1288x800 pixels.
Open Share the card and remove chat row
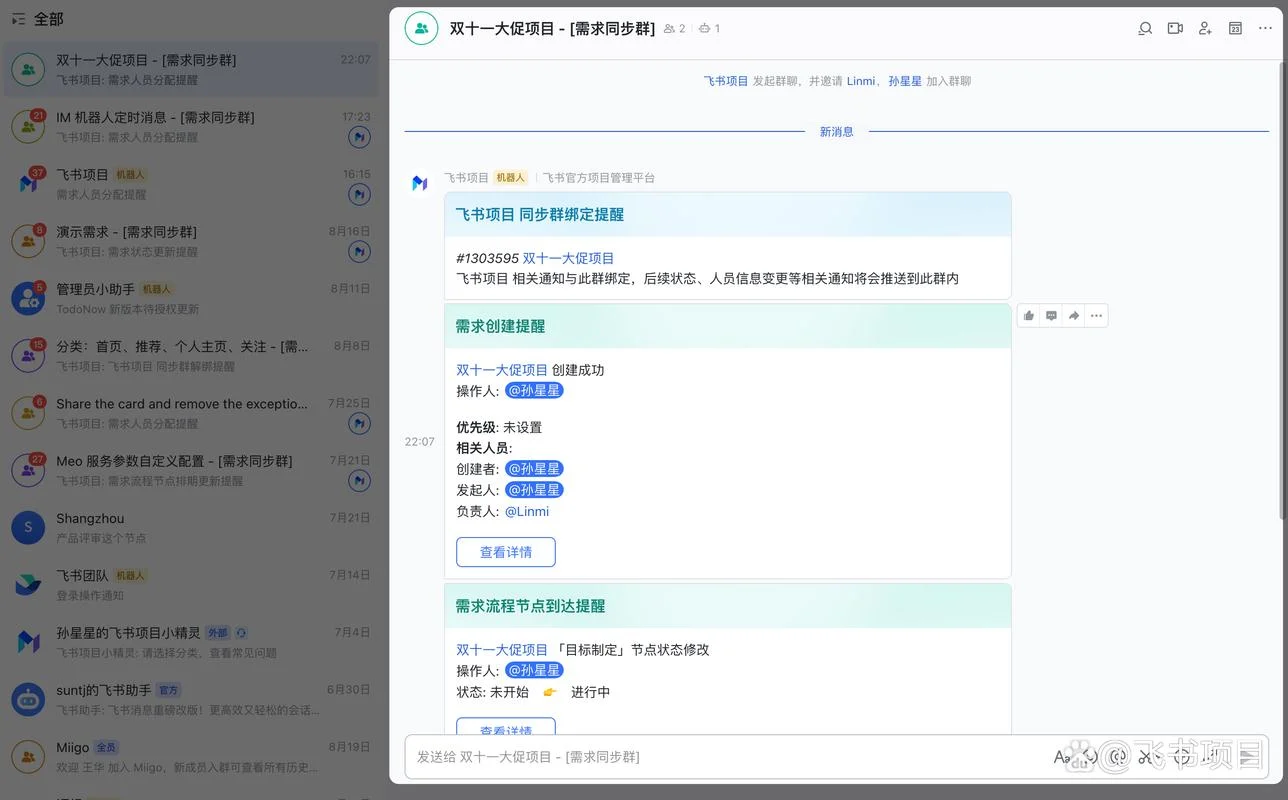click(x=191, y=413)
